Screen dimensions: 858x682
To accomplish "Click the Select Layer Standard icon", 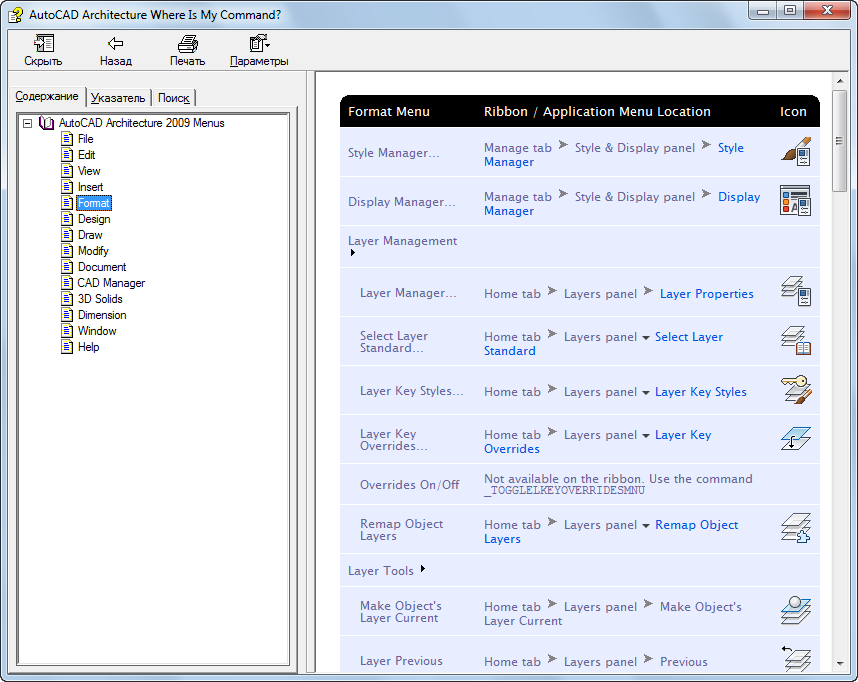I will [x=796, y=340].
